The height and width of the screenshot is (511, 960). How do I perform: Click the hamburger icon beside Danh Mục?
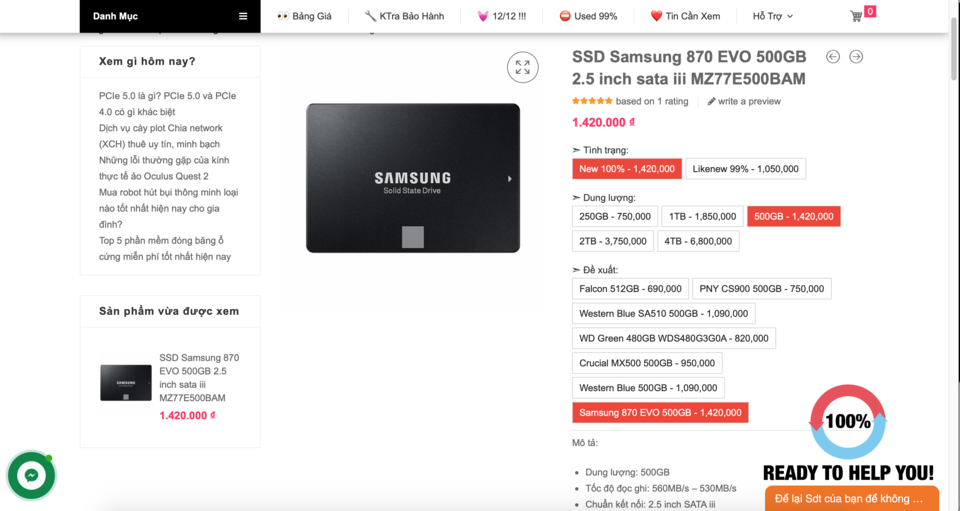coord(243,17)
